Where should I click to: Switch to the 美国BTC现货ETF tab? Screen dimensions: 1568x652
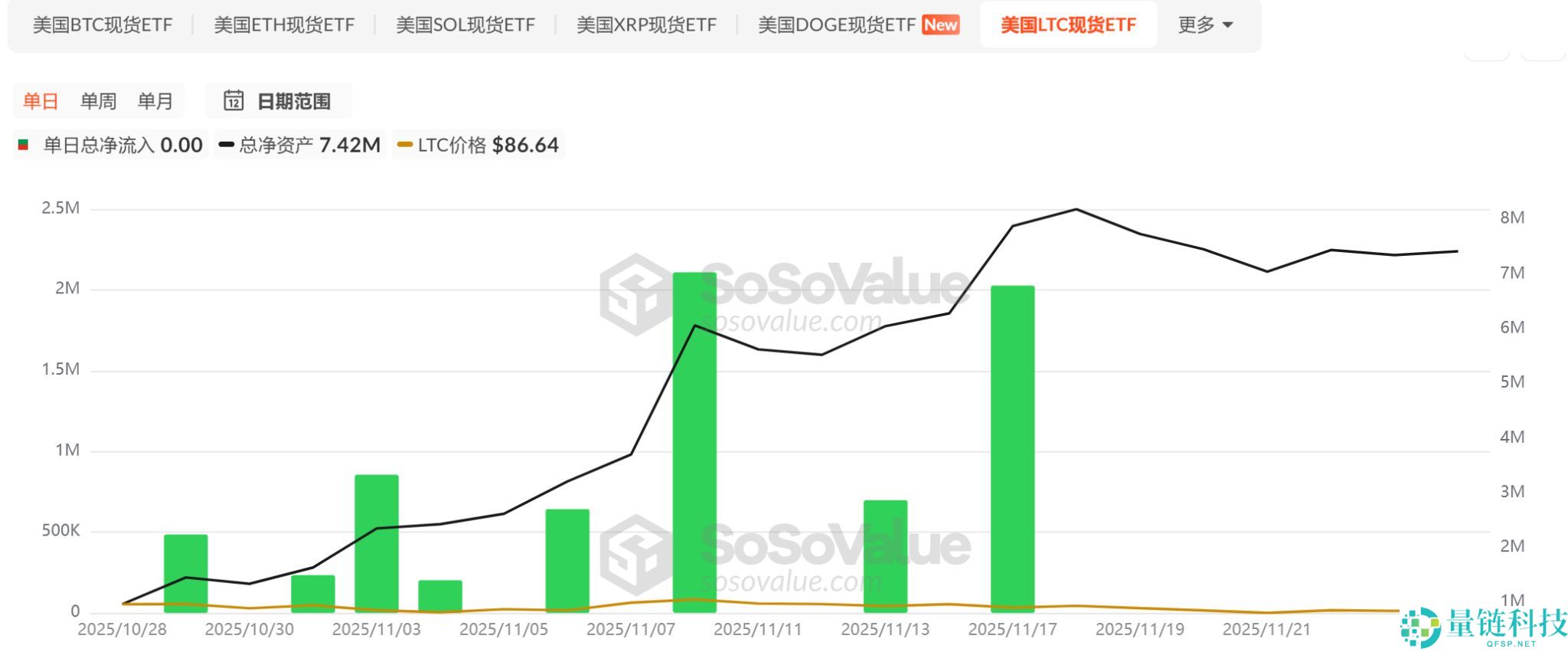point(103,25)
